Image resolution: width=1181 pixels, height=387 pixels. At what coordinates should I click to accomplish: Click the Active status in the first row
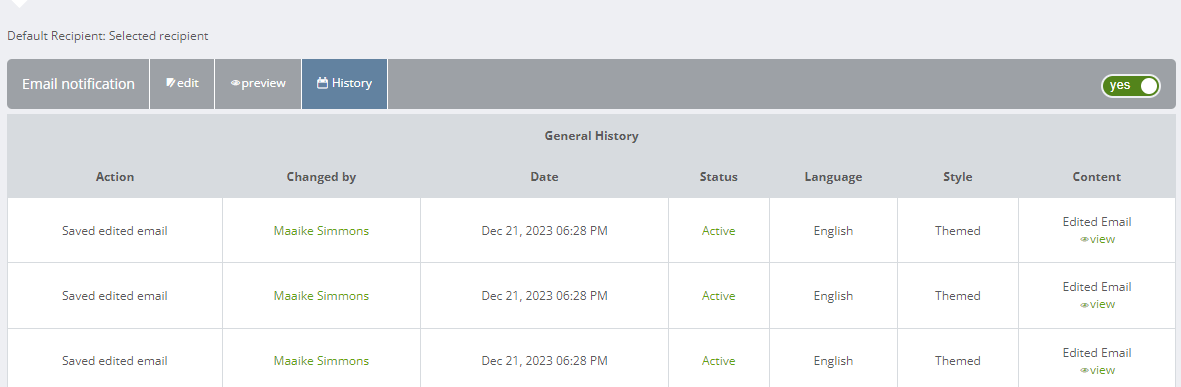point(719,230)
